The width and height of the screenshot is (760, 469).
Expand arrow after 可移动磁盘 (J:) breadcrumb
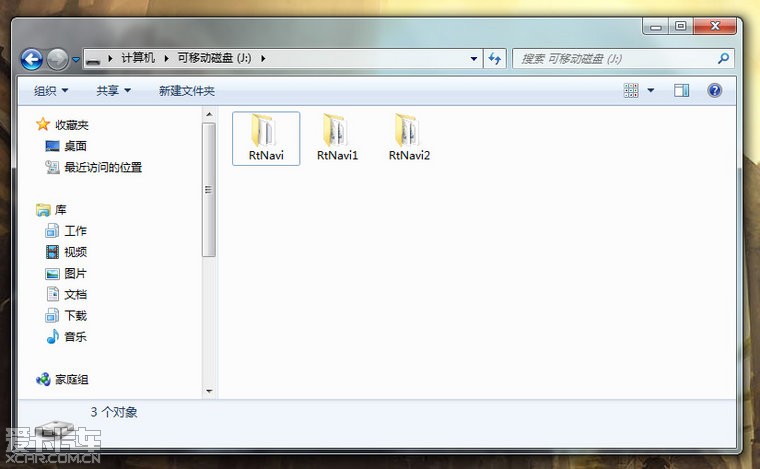(263, 59)
